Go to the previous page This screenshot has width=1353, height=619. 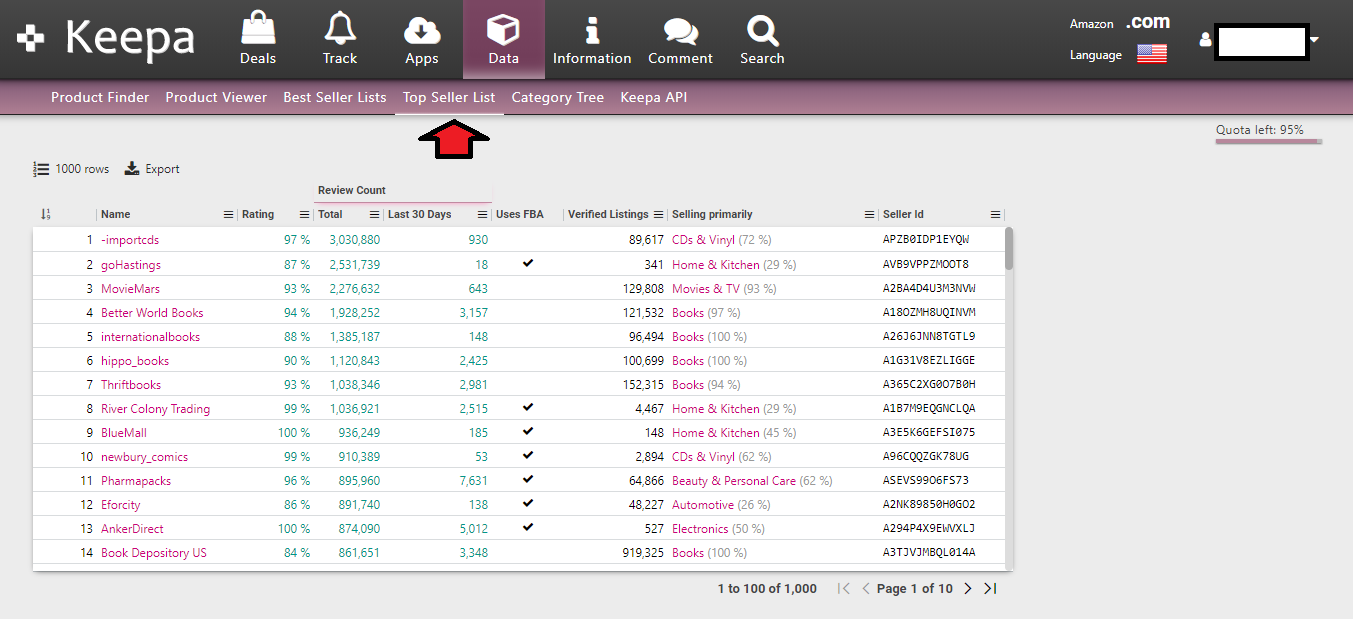(x=866, y=588)
